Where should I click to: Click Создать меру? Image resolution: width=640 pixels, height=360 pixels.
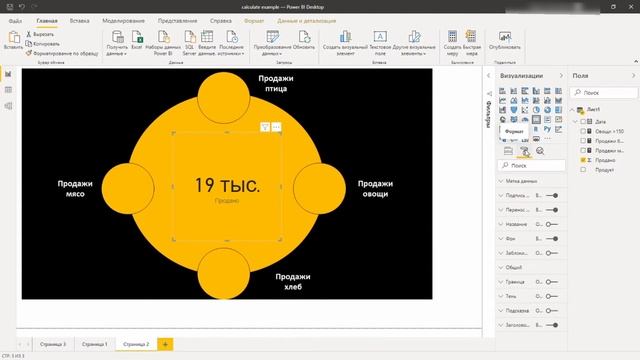(452, 43)
